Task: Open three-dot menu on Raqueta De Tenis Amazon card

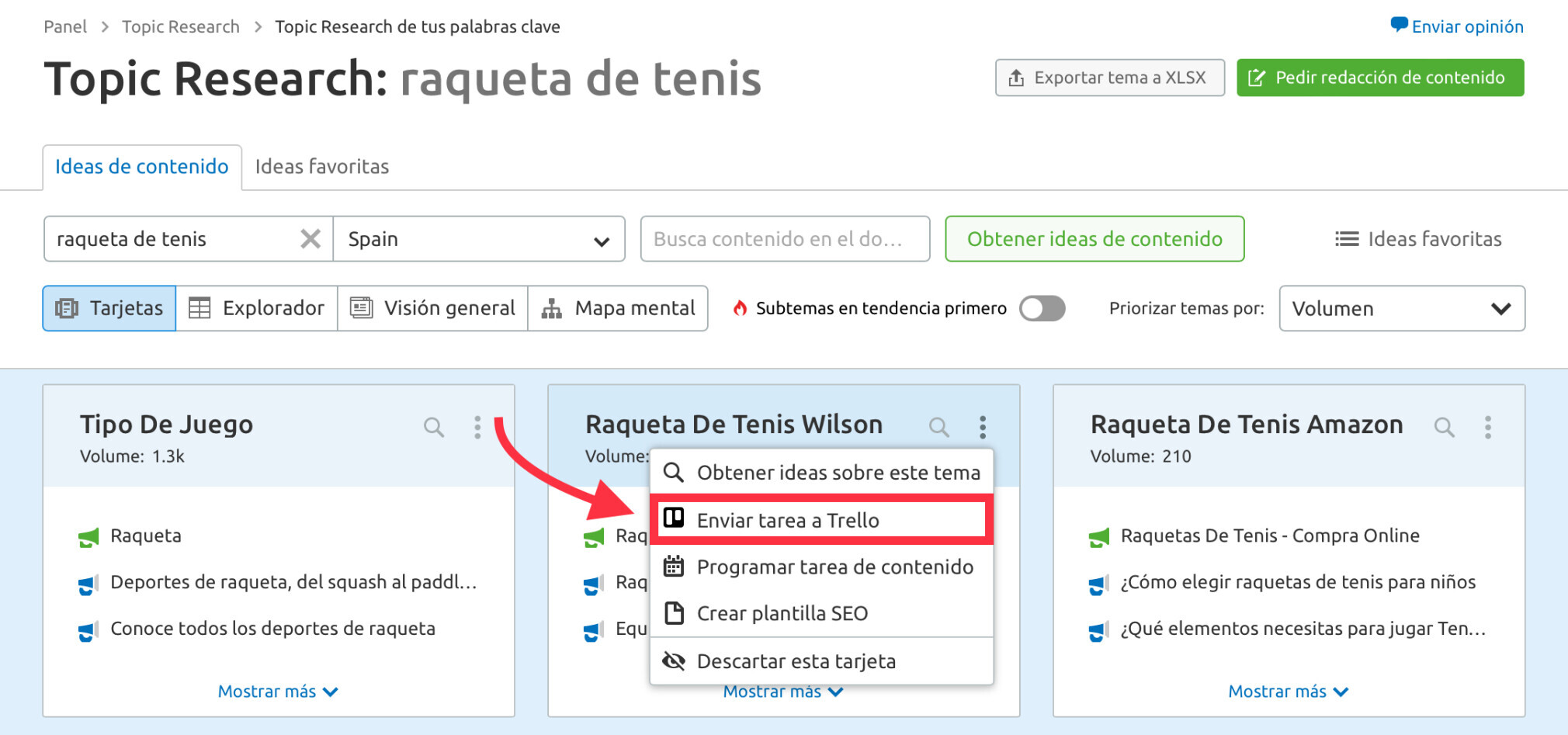Action: [1488, 427]
